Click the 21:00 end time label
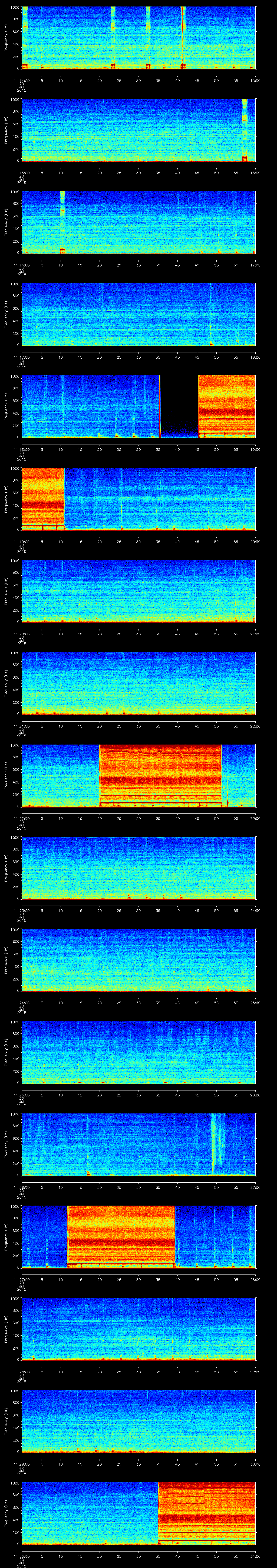 point(255,634)
